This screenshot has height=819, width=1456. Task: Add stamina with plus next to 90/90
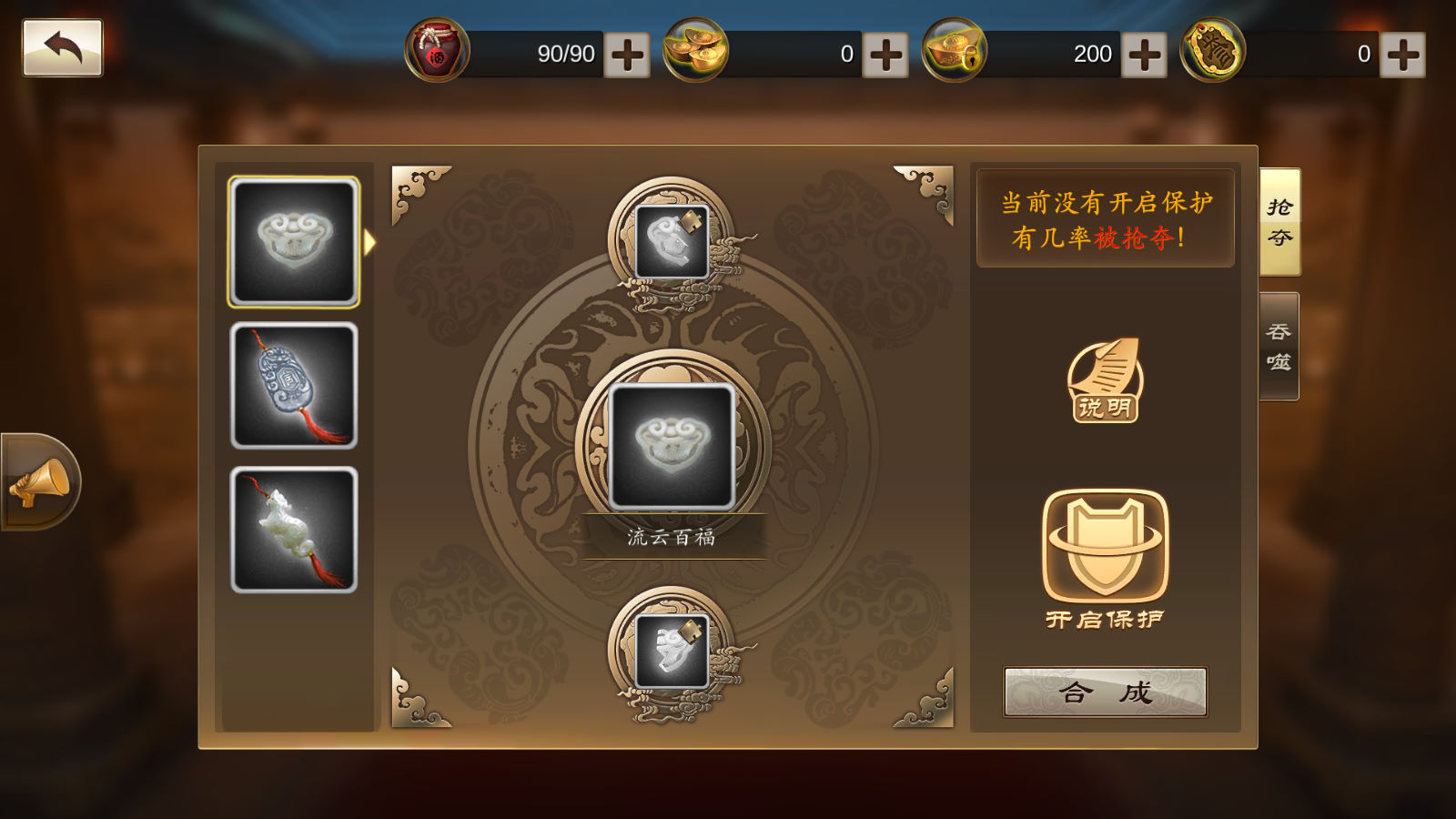pos(627,56)
